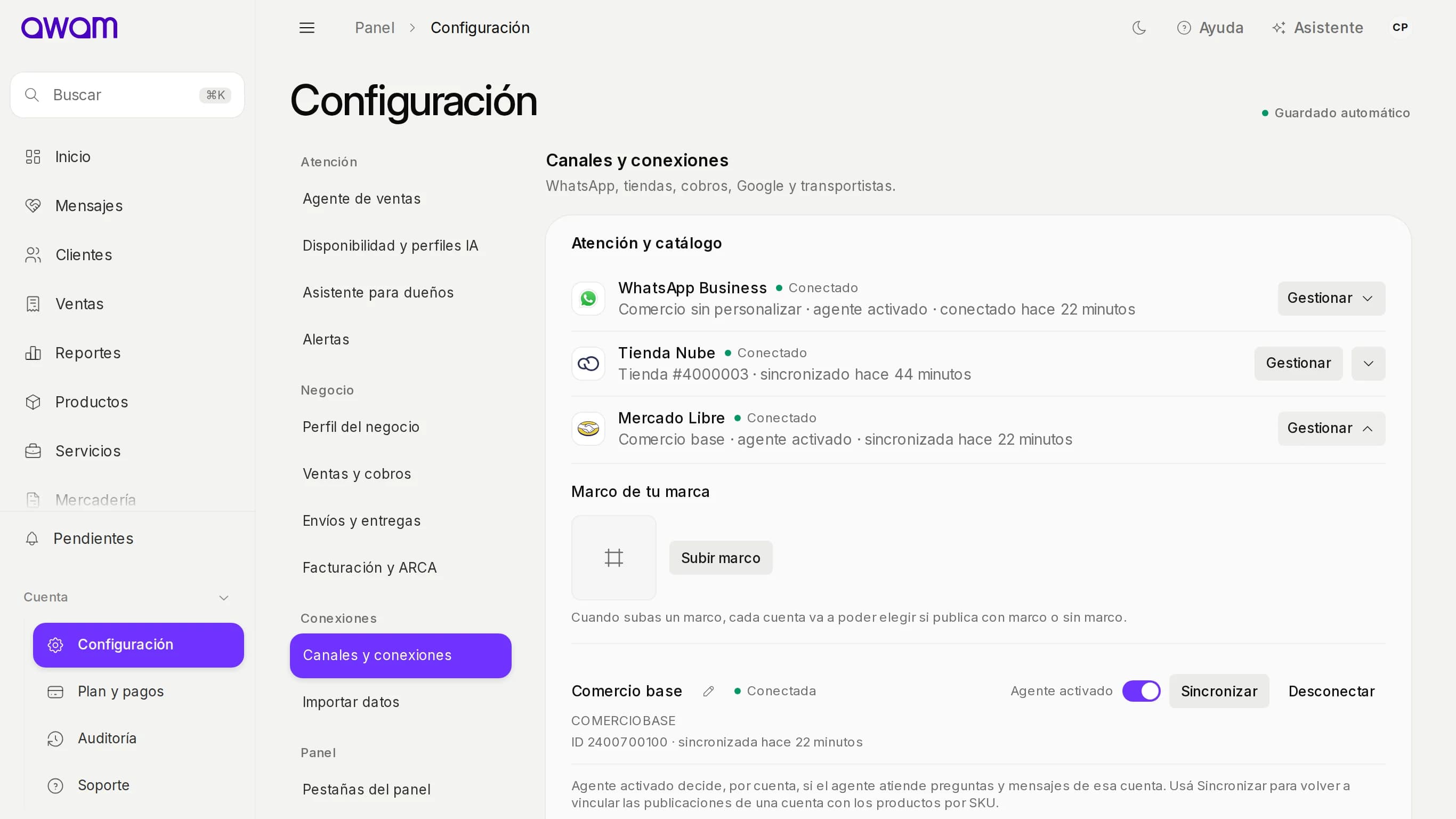Image resolution: width=1456 pixels, height=819 pixels.
Task: Click the pencil icon to rename Comercio base
Action: (x=708, y=691)
